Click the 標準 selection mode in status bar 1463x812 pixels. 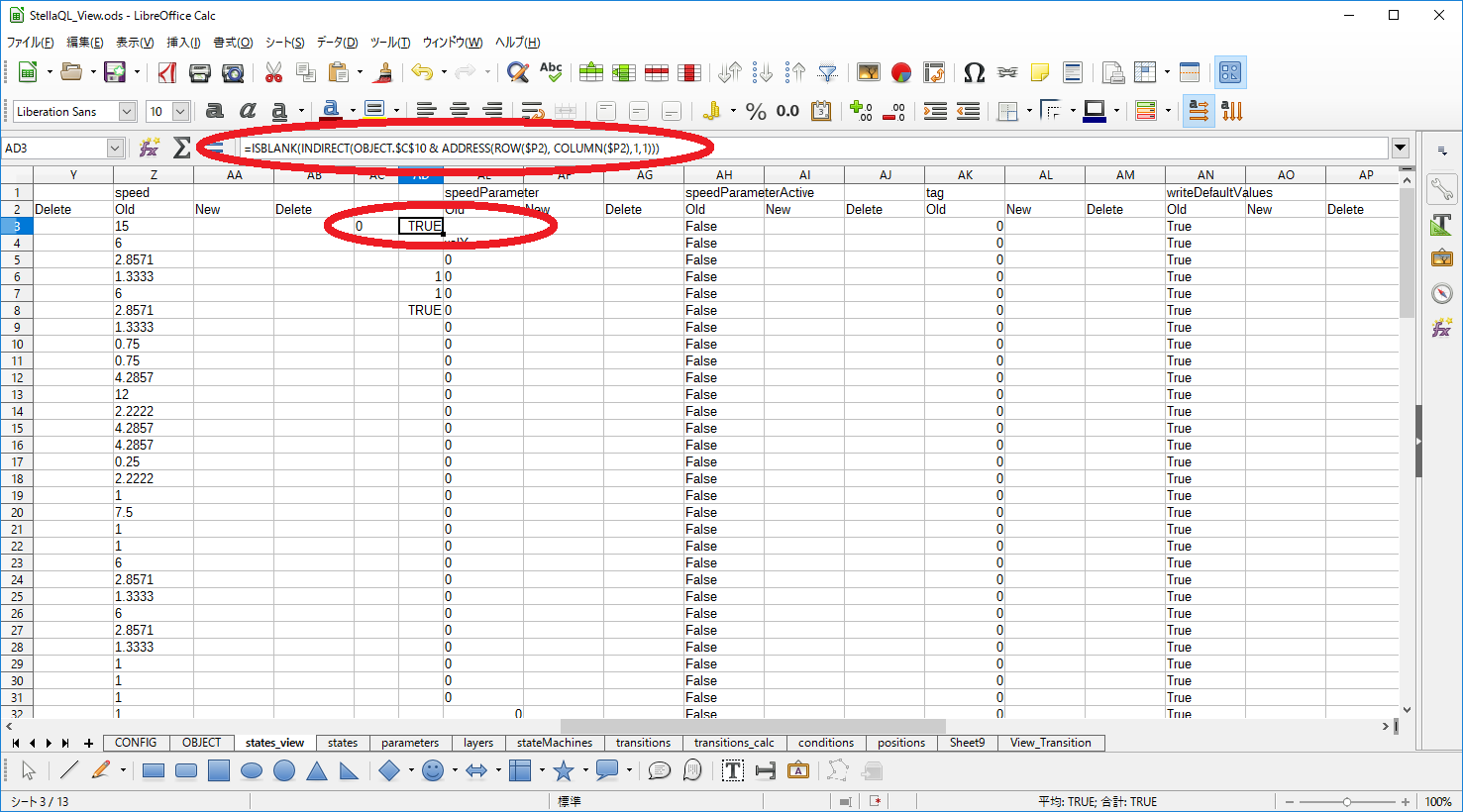click(x=569, y=802)
